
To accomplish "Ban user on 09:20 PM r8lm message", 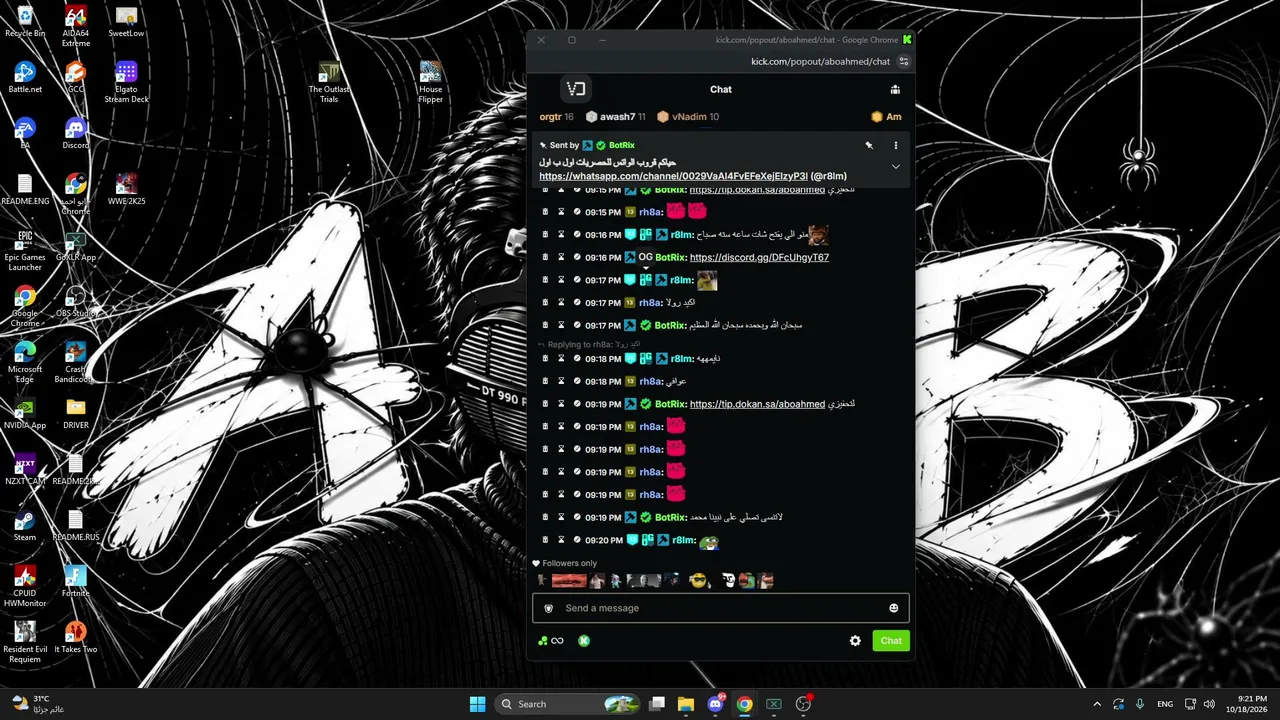I will [x=577, y=540].
